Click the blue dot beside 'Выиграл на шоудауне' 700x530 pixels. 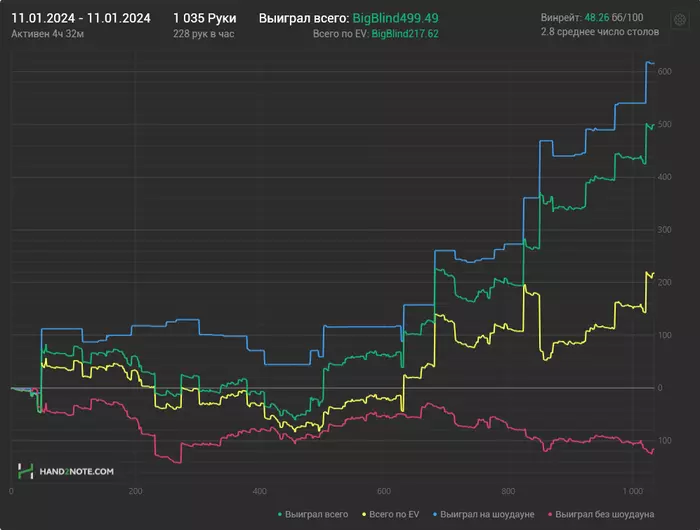(x=432, y=515)
